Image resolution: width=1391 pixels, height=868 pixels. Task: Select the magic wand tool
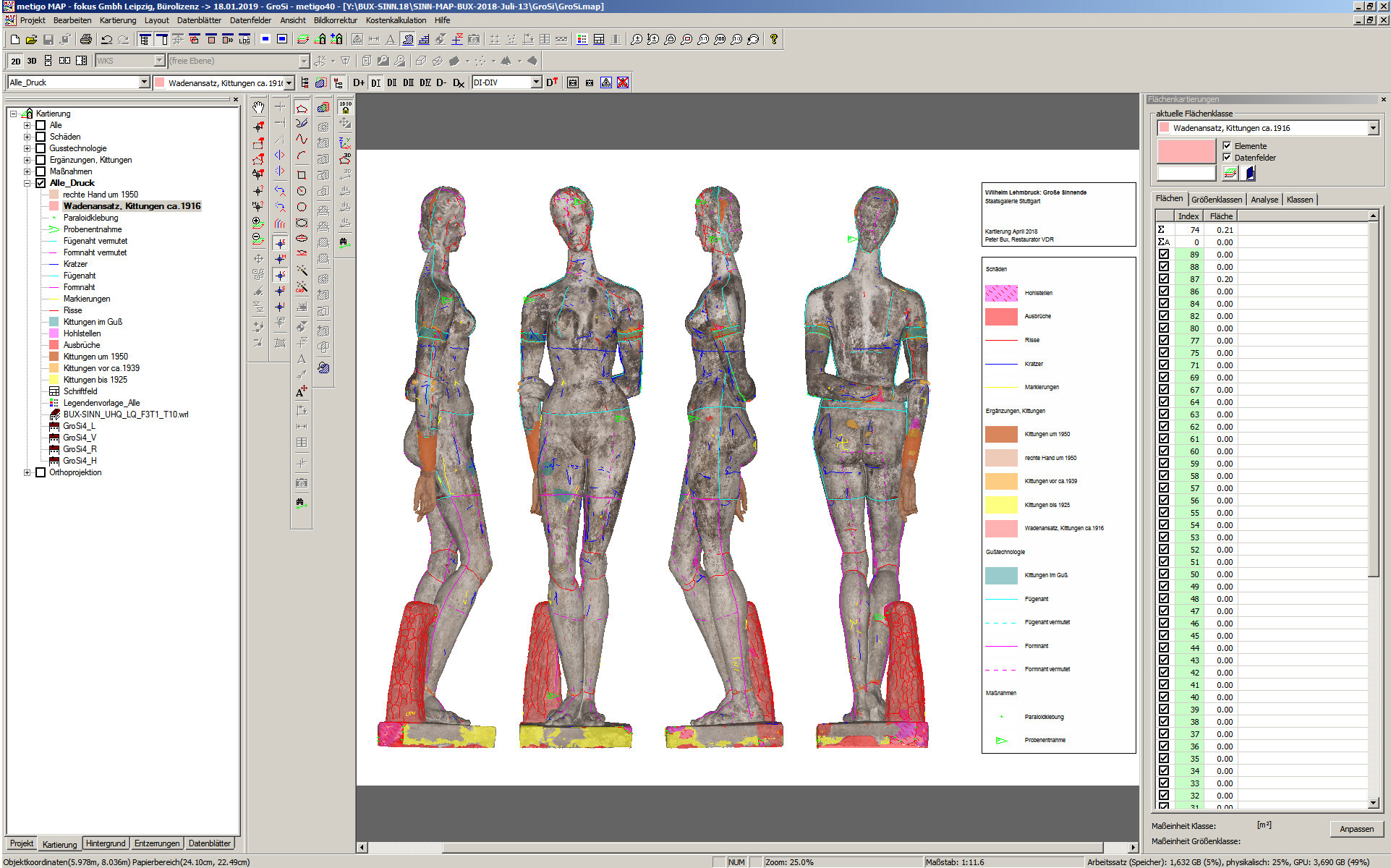click(302, 271)
